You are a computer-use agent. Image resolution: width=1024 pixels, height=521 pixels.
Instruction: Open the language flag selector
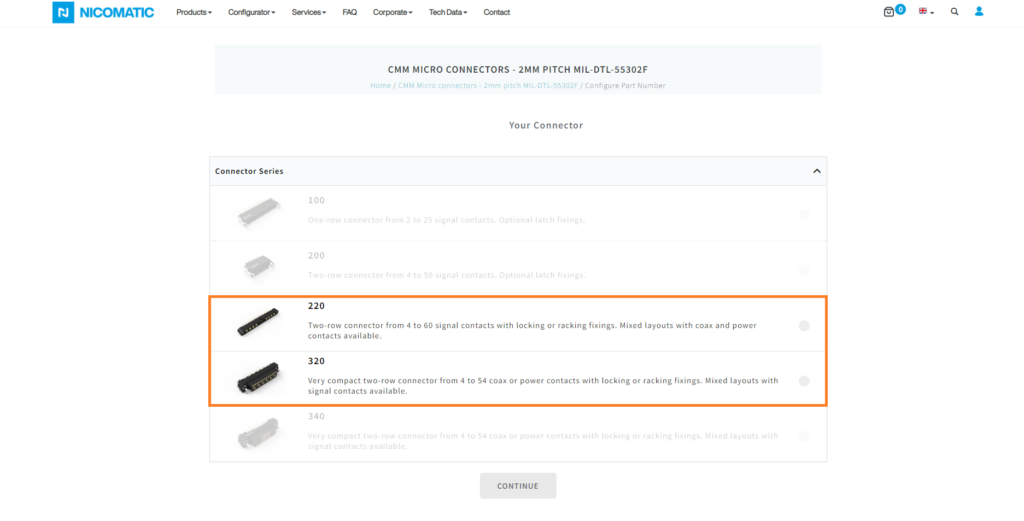click(926, 12)
